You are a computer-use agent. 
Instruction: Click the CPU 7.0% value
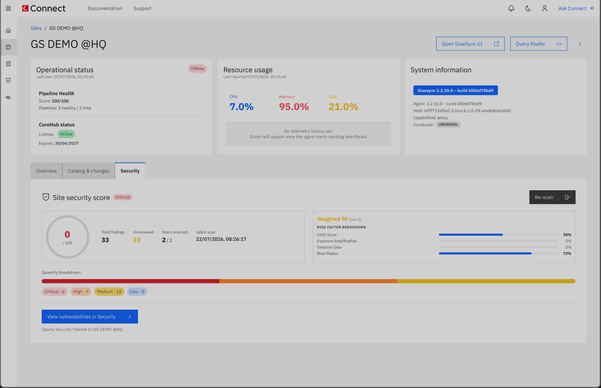point(241,107)
